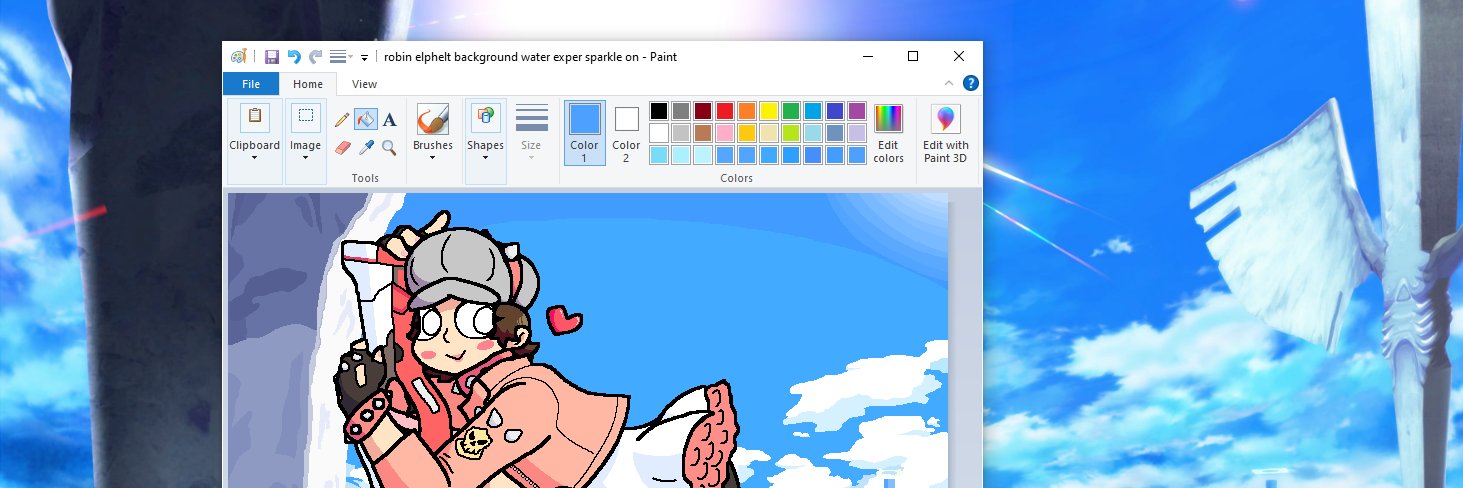This screenshot has height=488, width=1463.
Task: Open Edit colors dialog
Action: (x=888, y=134)
